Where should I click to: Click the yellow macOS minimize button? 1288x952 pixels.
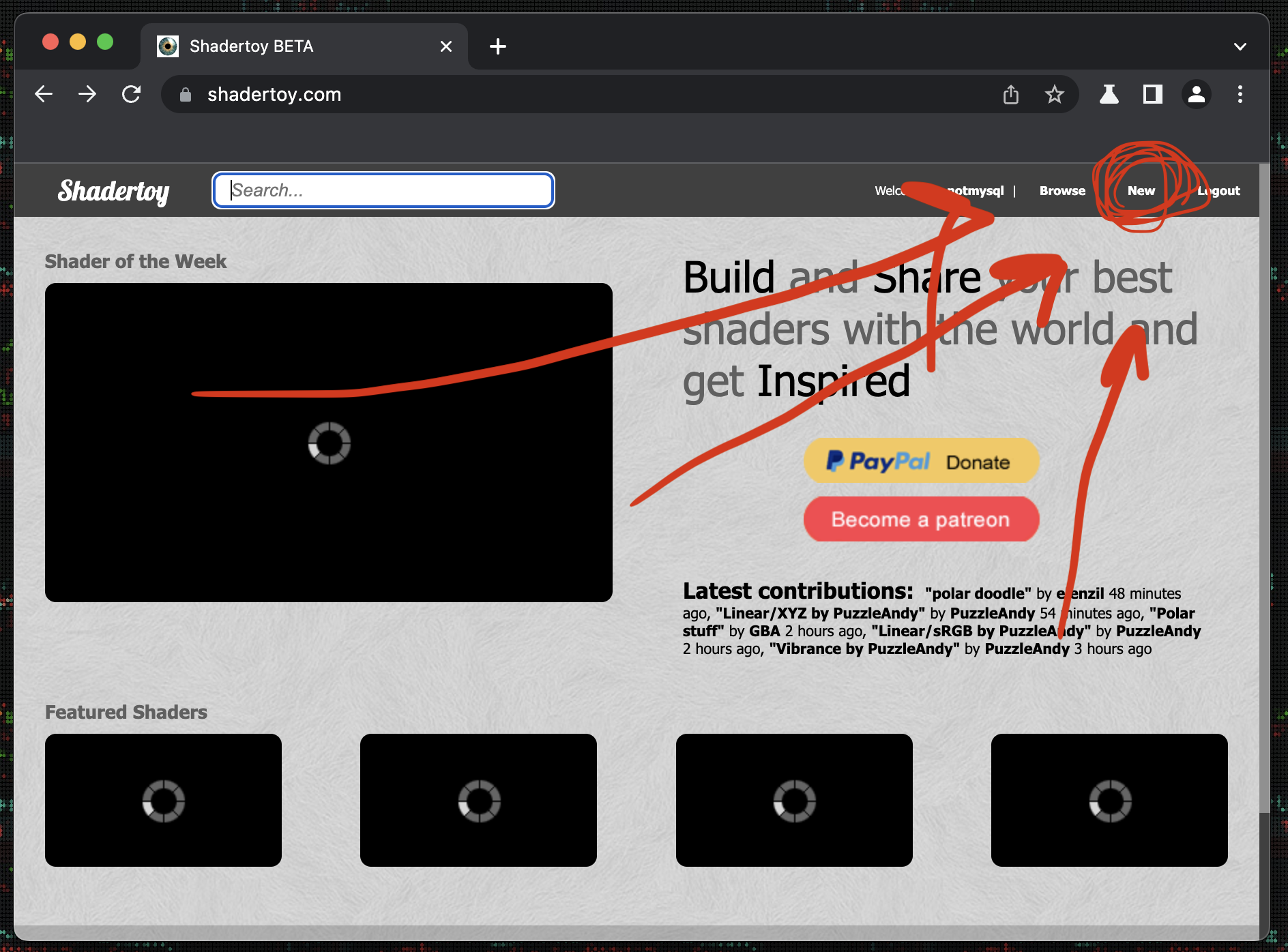[78, 42]
